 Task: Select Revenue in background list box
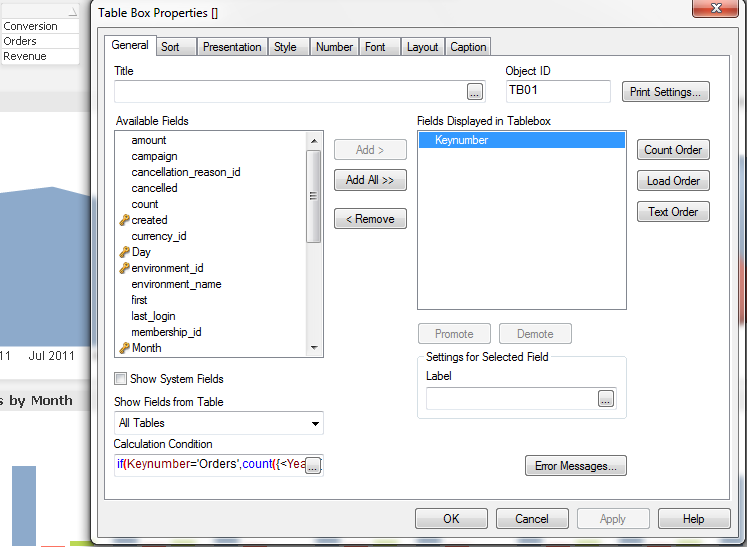coord(40,56)
